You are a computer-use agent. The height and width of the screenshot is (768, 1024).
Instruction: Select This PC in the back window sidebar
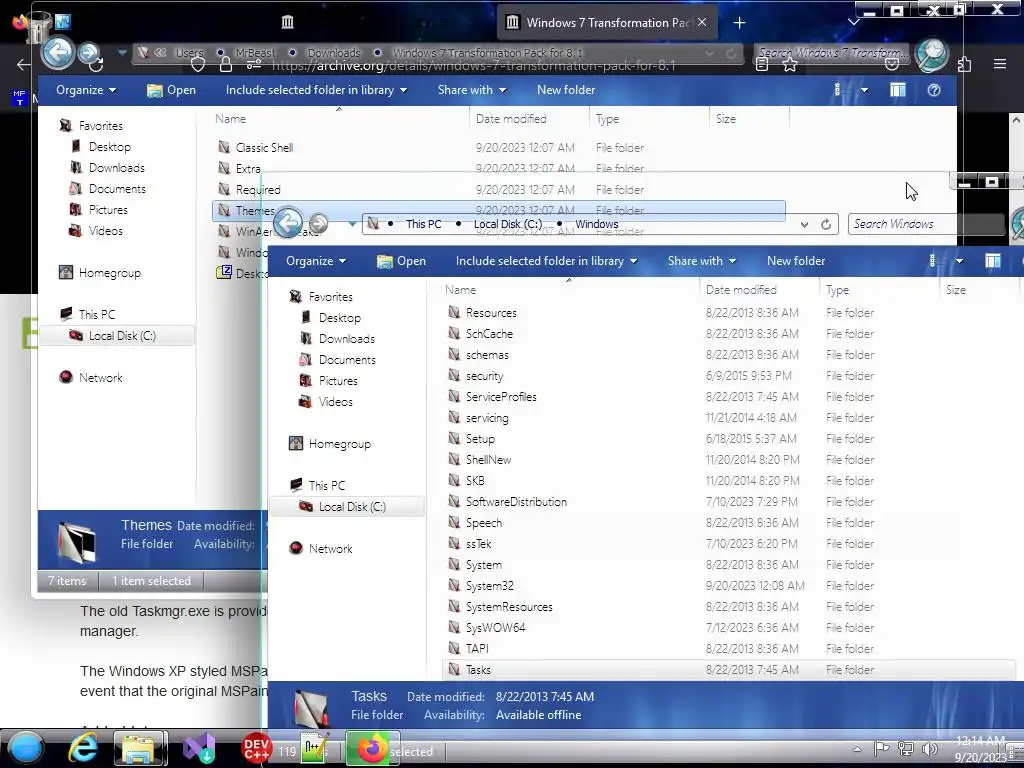pyautogui.click(x=97, y=315)
